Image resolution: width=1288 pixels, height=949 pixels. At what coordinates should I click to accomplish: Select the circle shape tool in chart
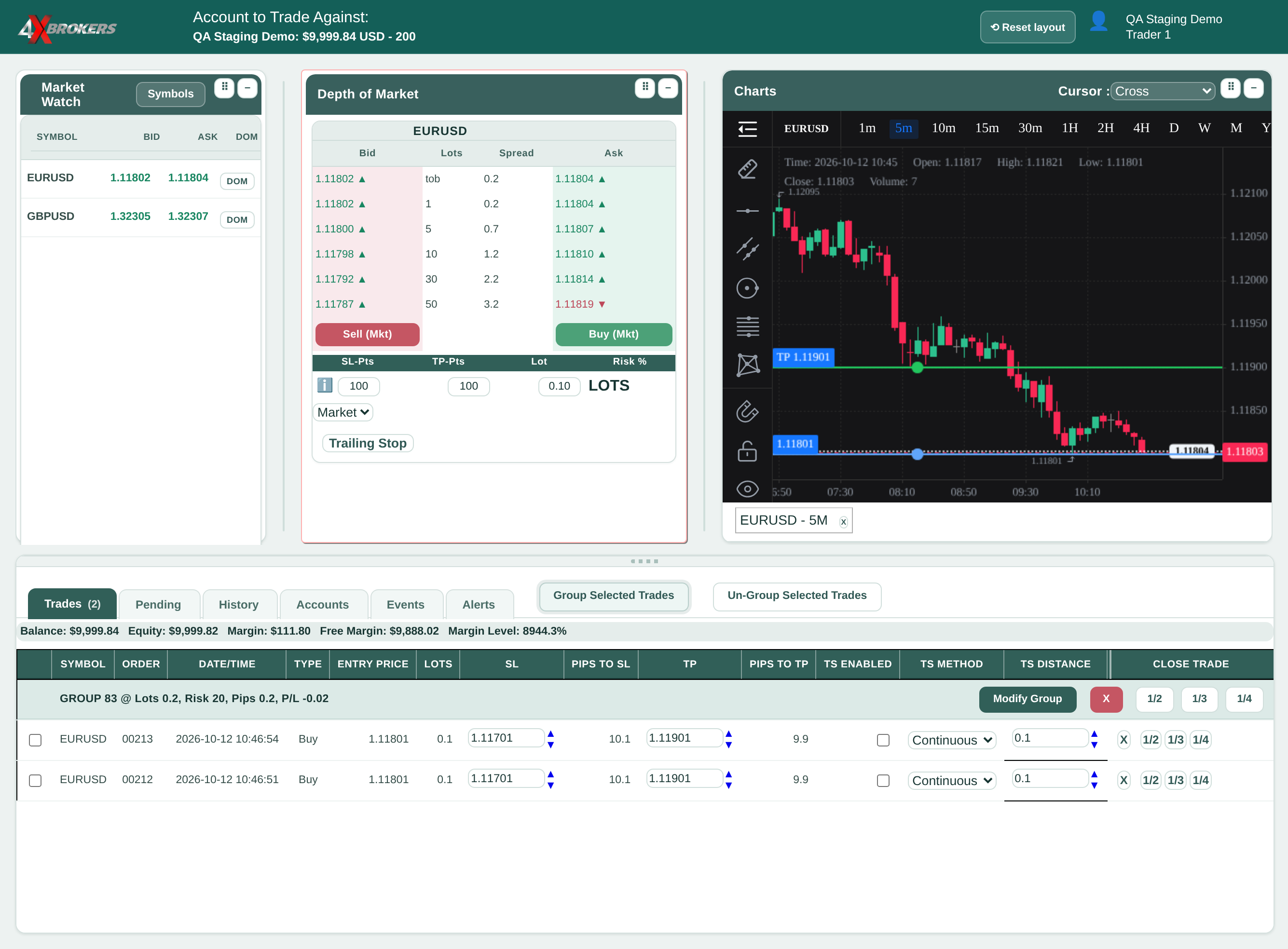(747, 288)
